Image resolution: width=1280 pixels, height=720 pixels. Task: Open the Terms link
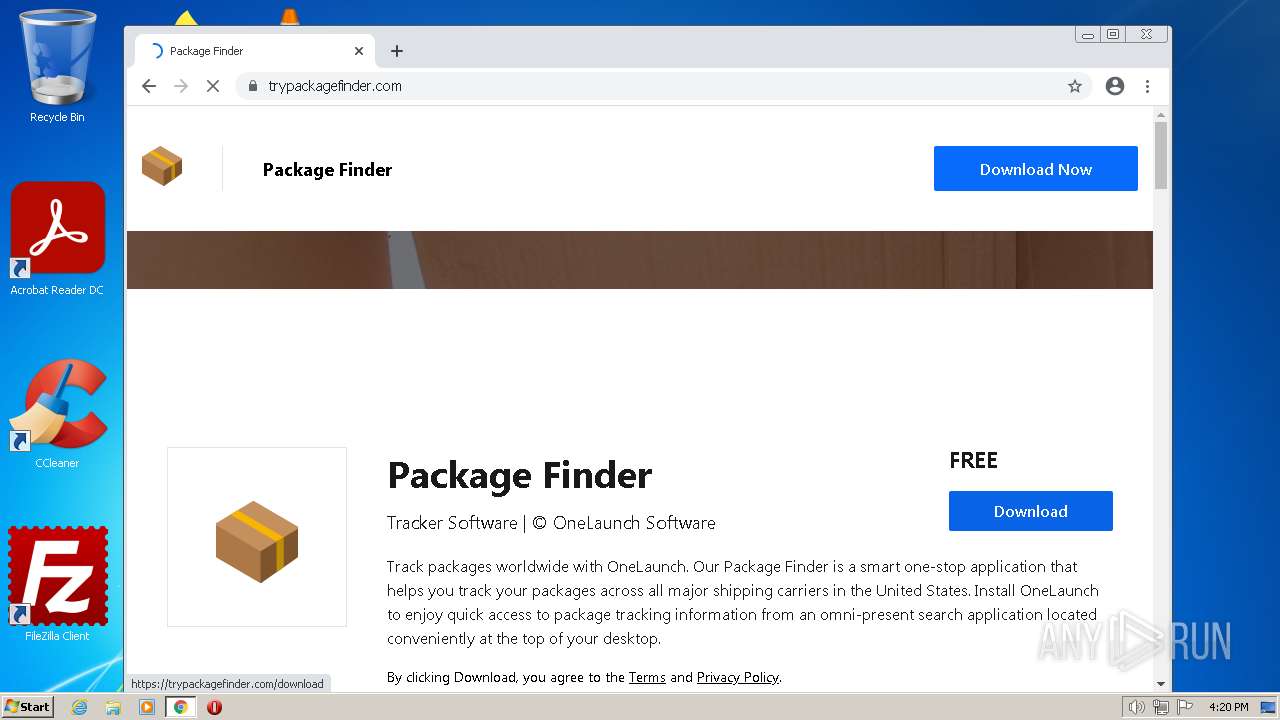(x=647, y=677)
